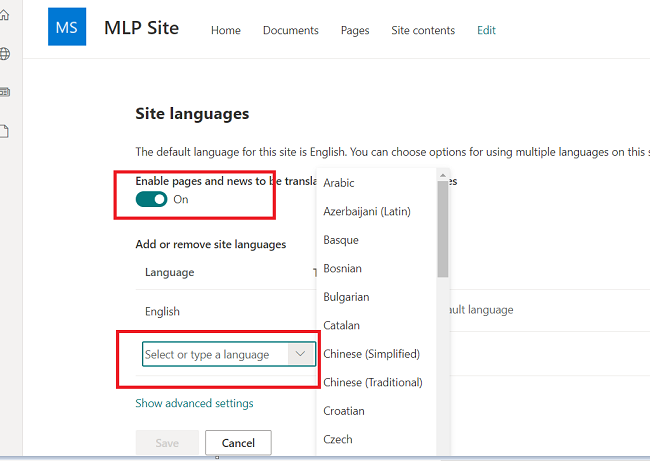
Task: Click the news icon in left rail
Action: (x=4, y=92)
